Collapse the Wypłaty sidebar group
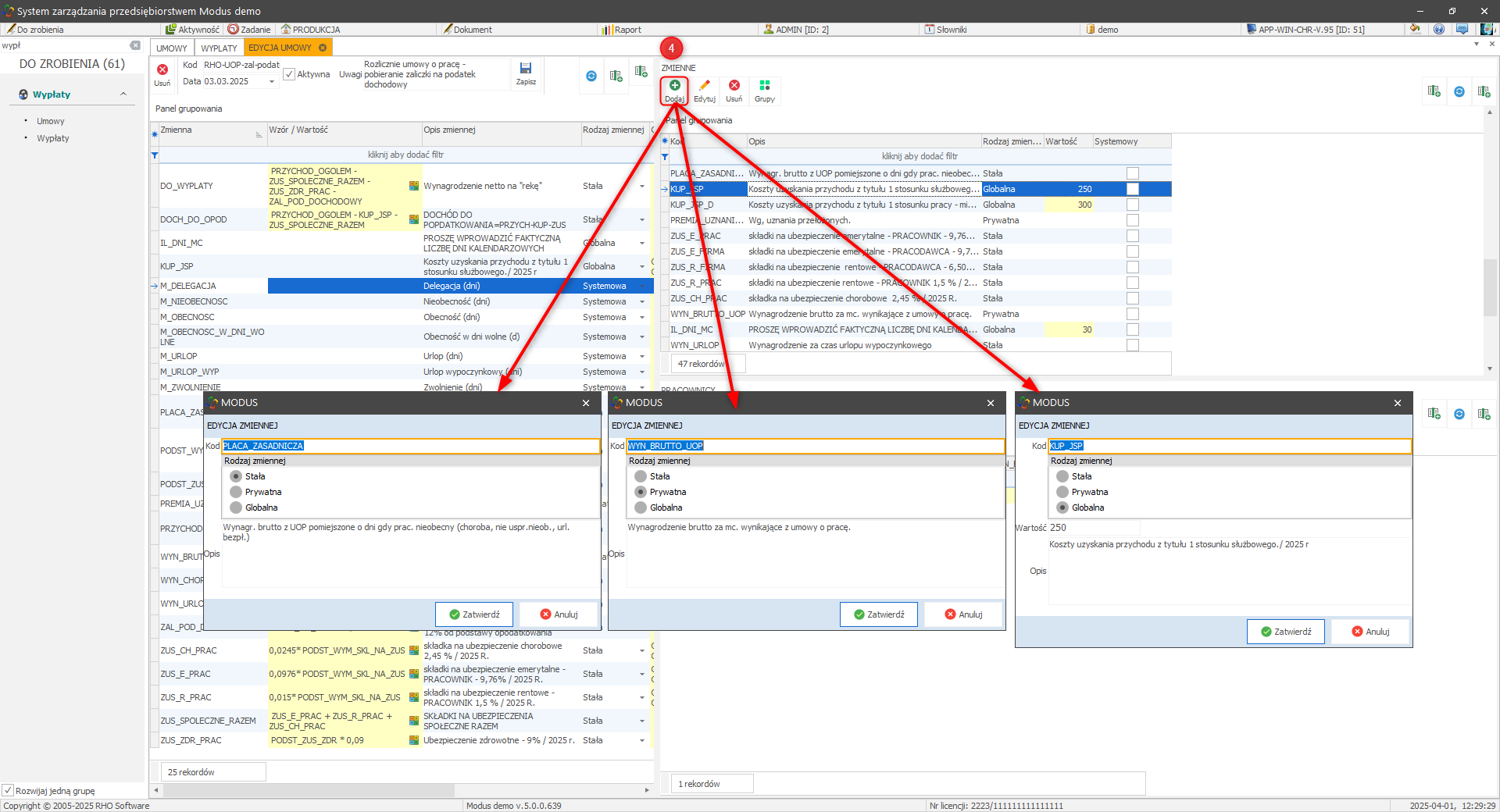This screenshot has height=812, width=1500. [123, 94]
